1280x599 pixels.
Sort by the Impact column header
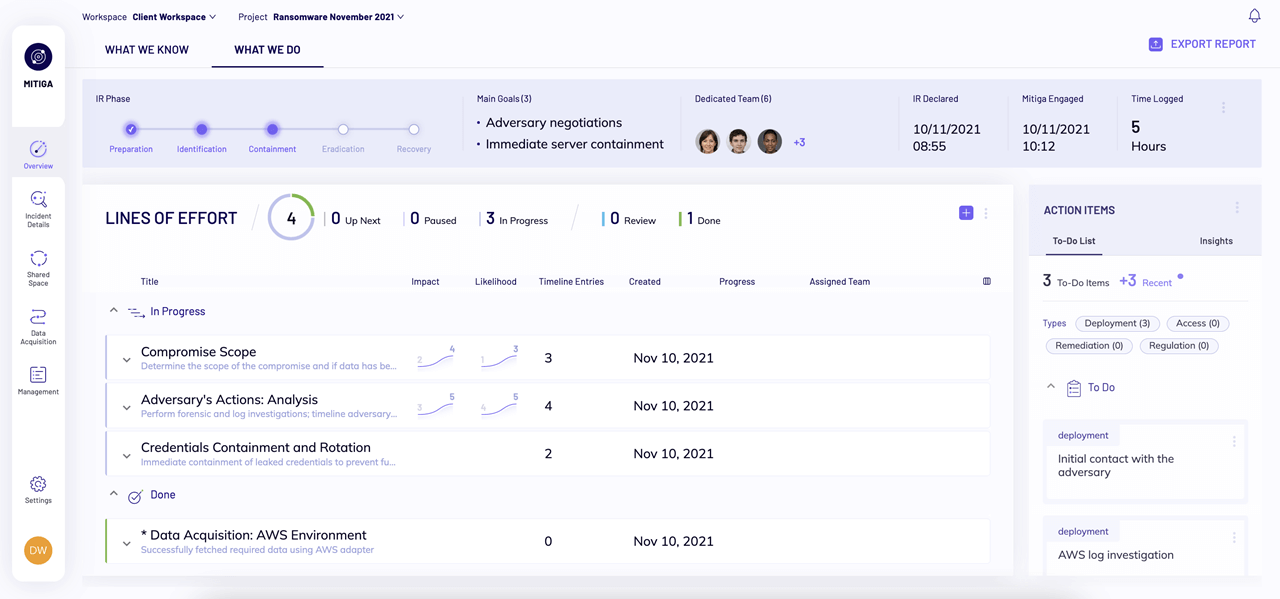click(x=425, y=282)
